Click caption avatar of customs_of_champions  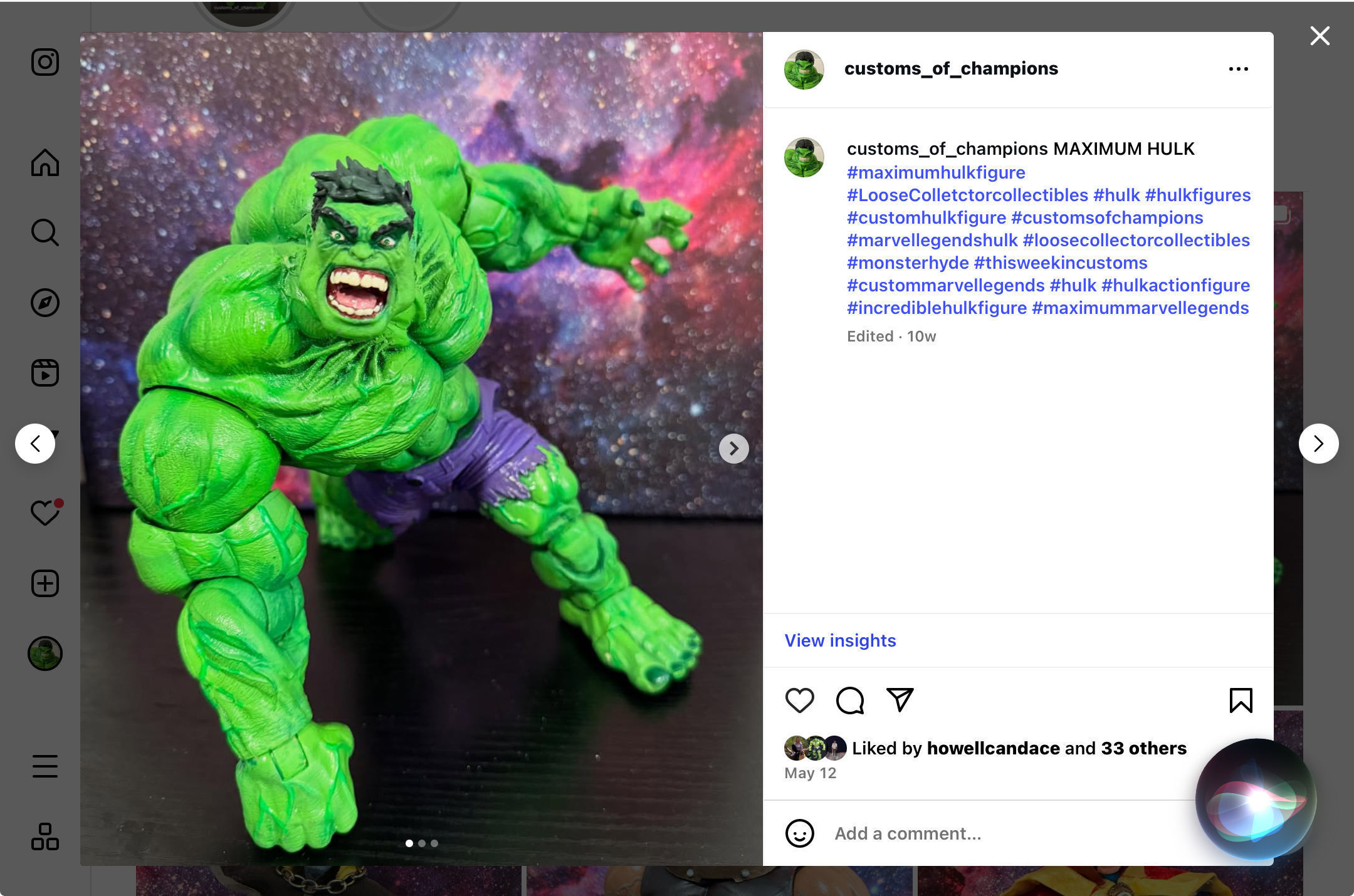[x=804, y=157]
